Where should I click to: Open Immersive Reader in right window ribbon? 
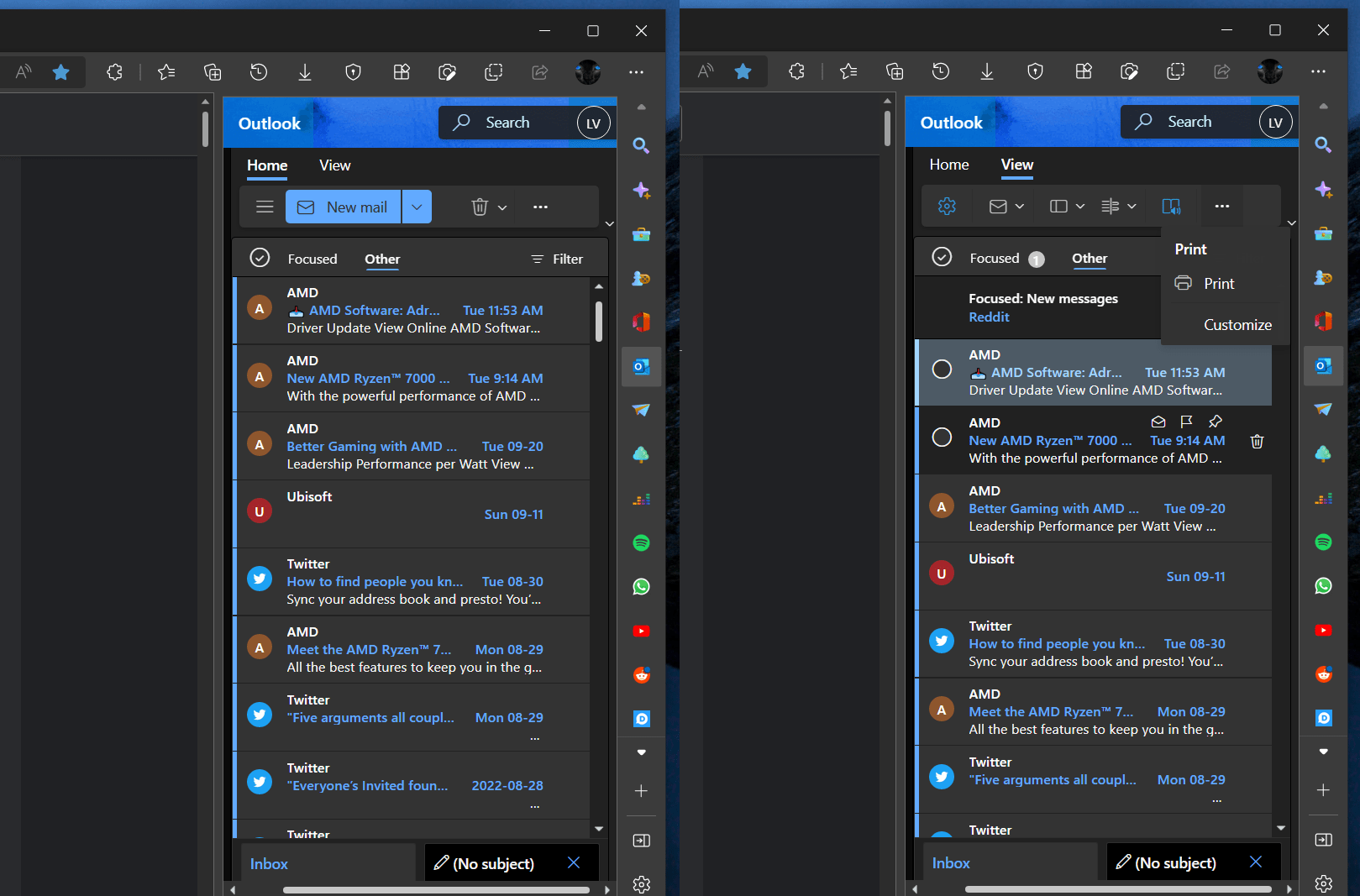tap(1171, 207)
